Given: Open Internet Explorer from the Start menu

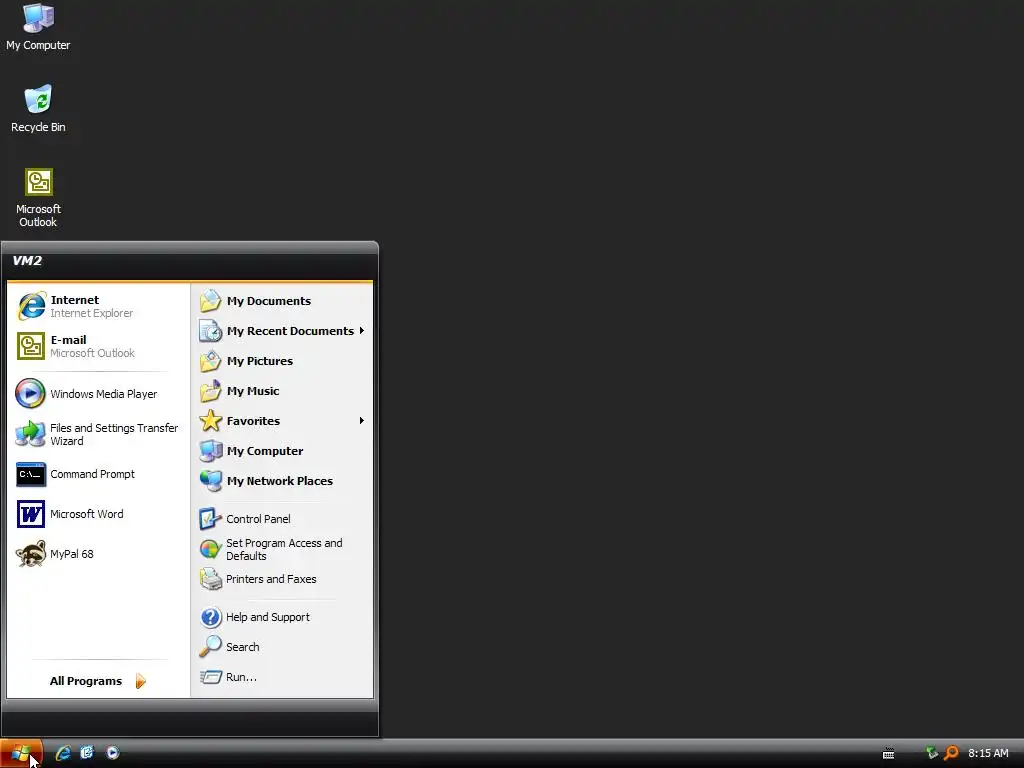Looking at the screenshot, I should tap(98, 306).
